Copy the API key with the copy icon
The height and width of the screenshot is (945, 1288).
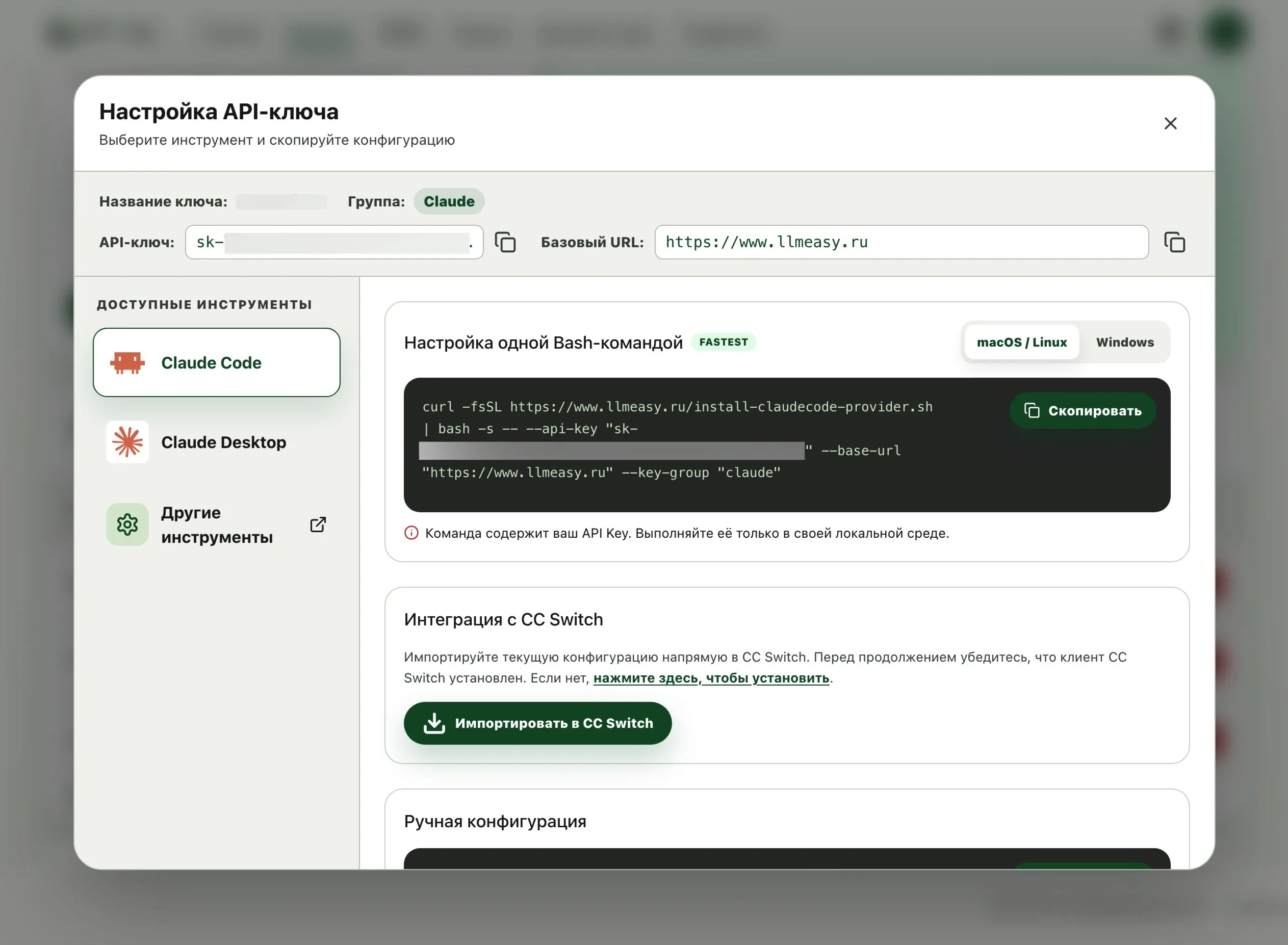click(505, 242)
